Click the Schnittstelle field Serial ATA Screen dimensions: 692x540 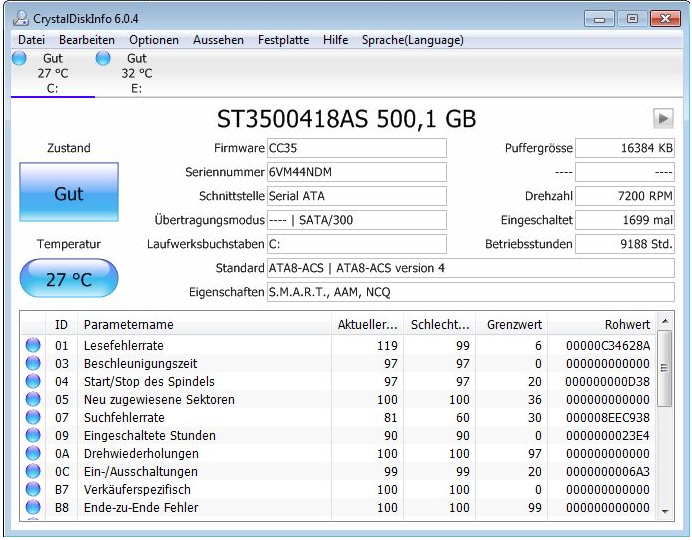click(x=357, y=196)
